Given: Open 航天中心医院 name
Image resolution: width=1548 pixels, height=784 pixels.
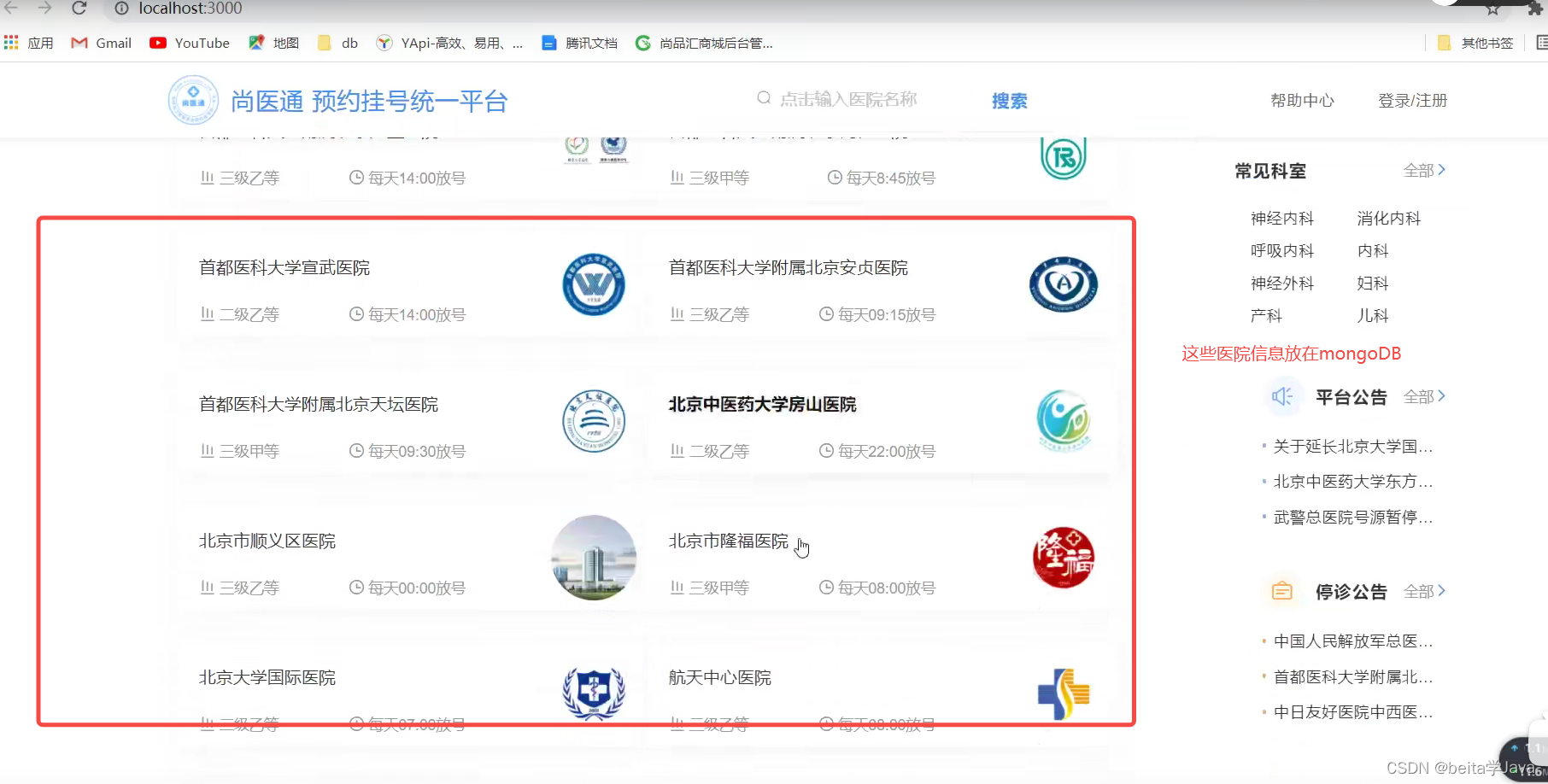Looking at the screenshot, I should (719, 678).
